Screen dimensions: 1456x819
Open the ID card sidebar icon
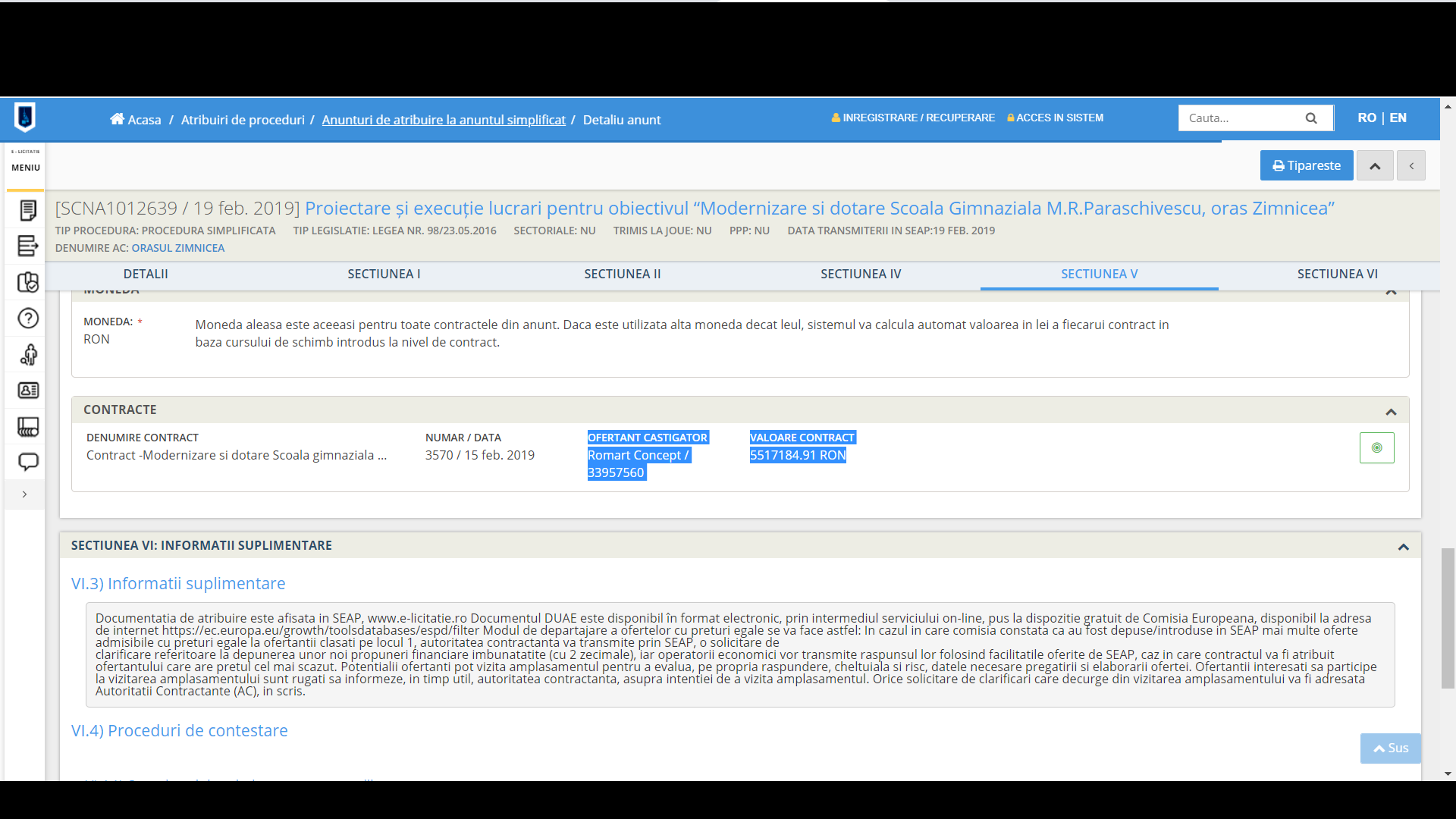28,391
